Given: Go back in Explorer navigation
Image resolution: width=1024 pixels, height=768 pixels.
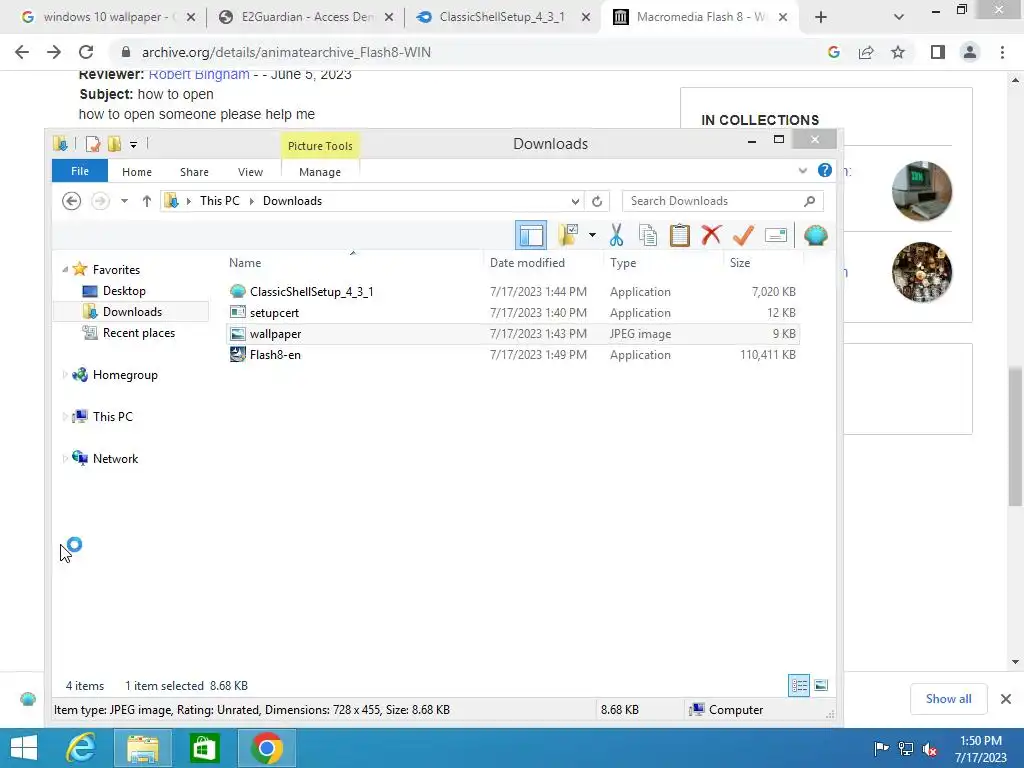Looking at the screenshot, I should (72, 200).
